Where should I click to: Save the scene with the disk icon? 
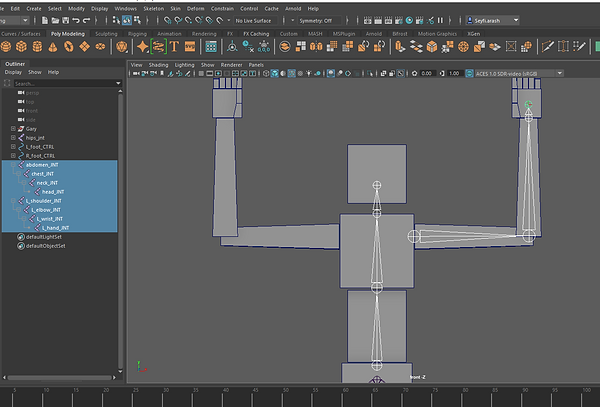65,20
